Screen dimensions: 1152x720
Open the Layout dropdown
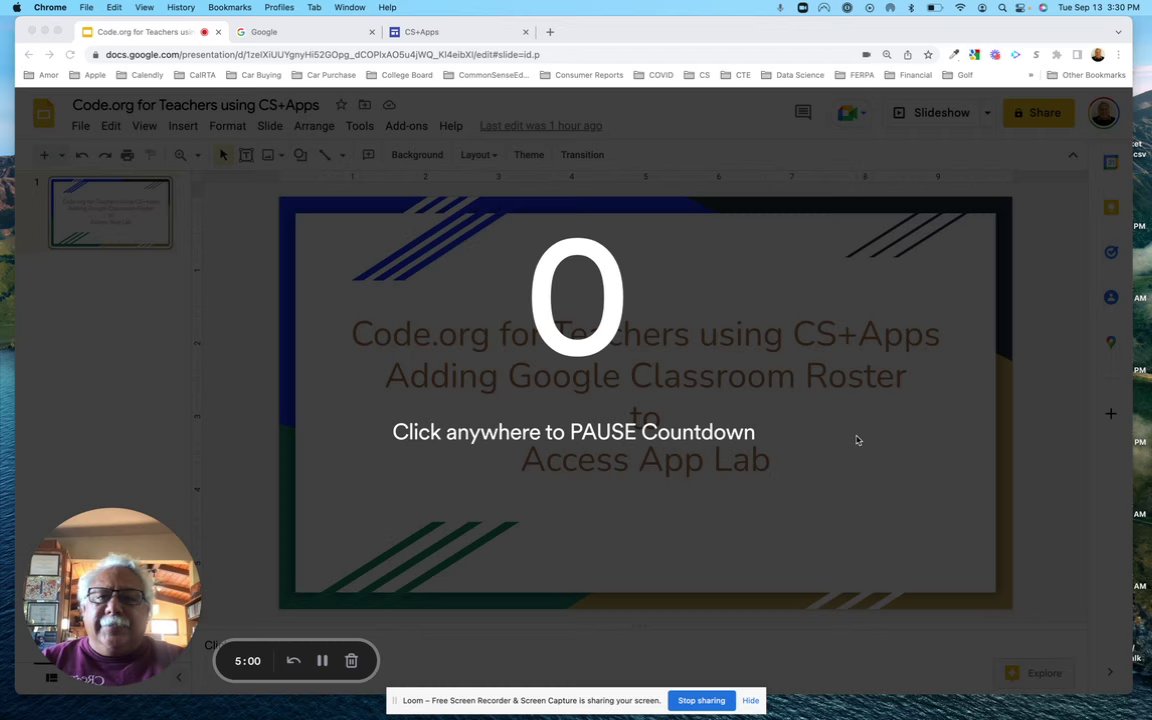479,155
